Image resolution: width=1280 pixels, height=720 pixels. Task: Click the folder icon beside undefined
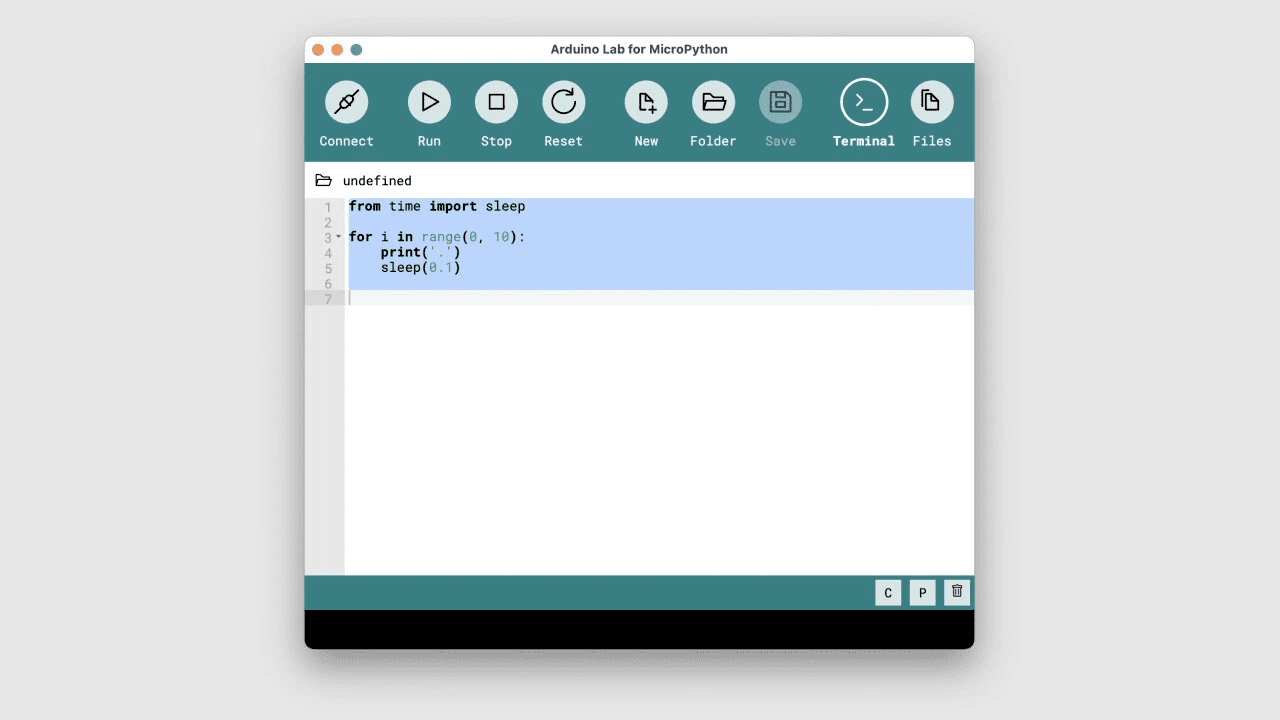[323, 180]
